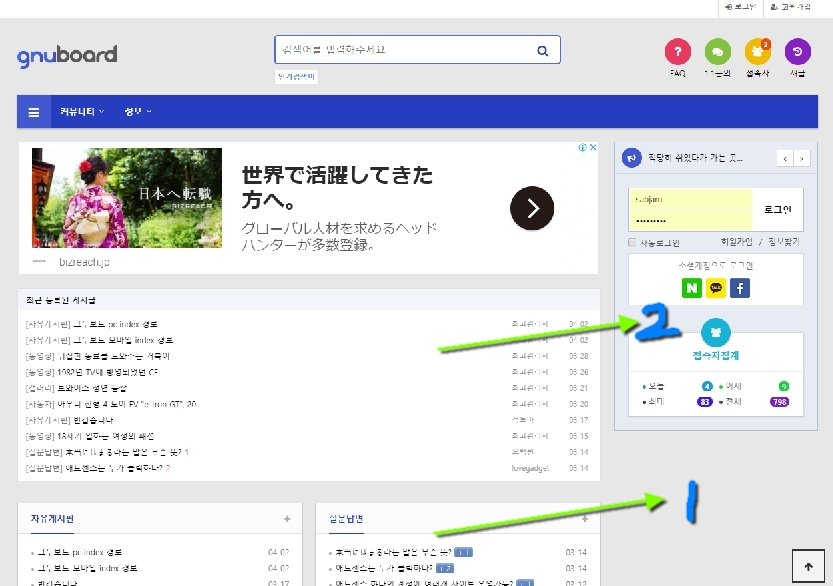Open the red FAQ icon
The height and width of the screenshot is (586, 833).
(677, 52)
